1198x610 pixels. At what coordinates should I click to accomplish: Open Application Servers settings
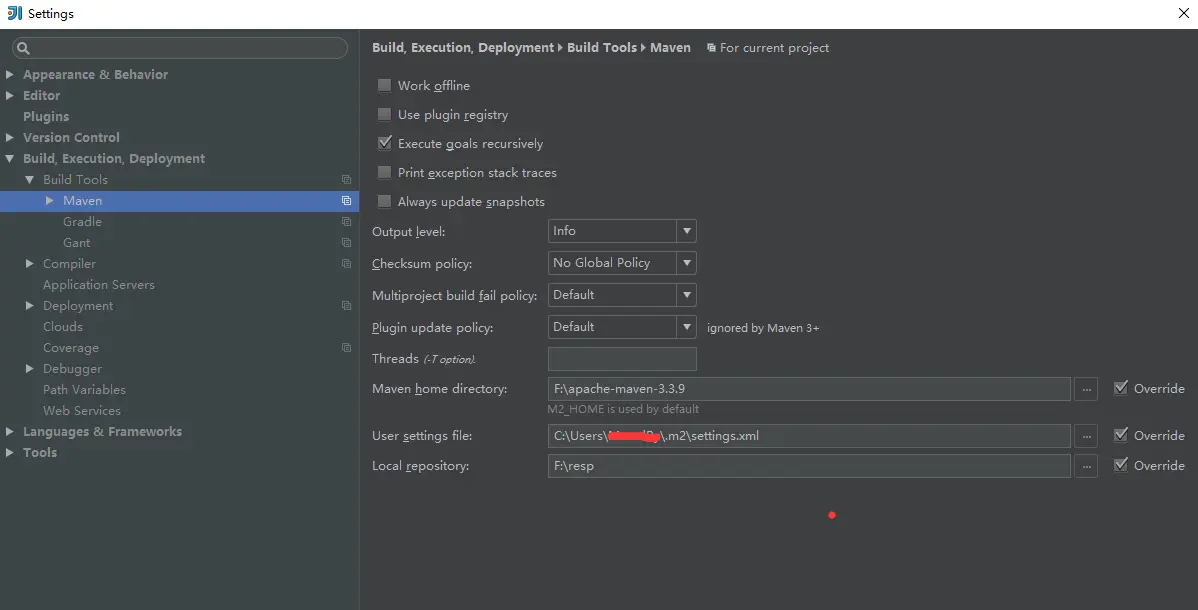point(99,284)
